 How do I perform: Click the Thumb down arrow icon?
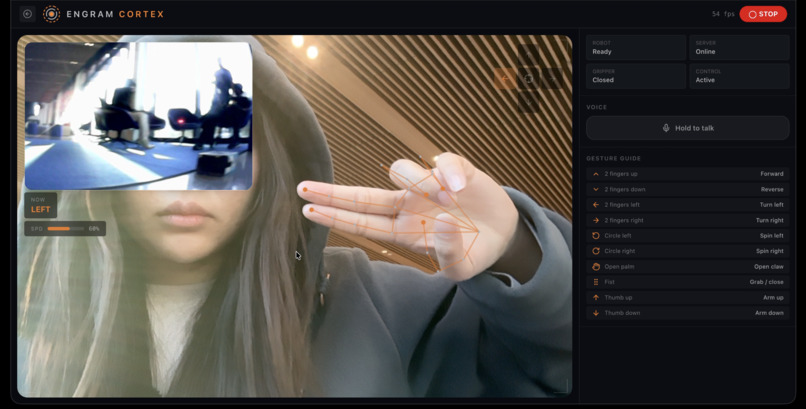click(x=596, y=313)
